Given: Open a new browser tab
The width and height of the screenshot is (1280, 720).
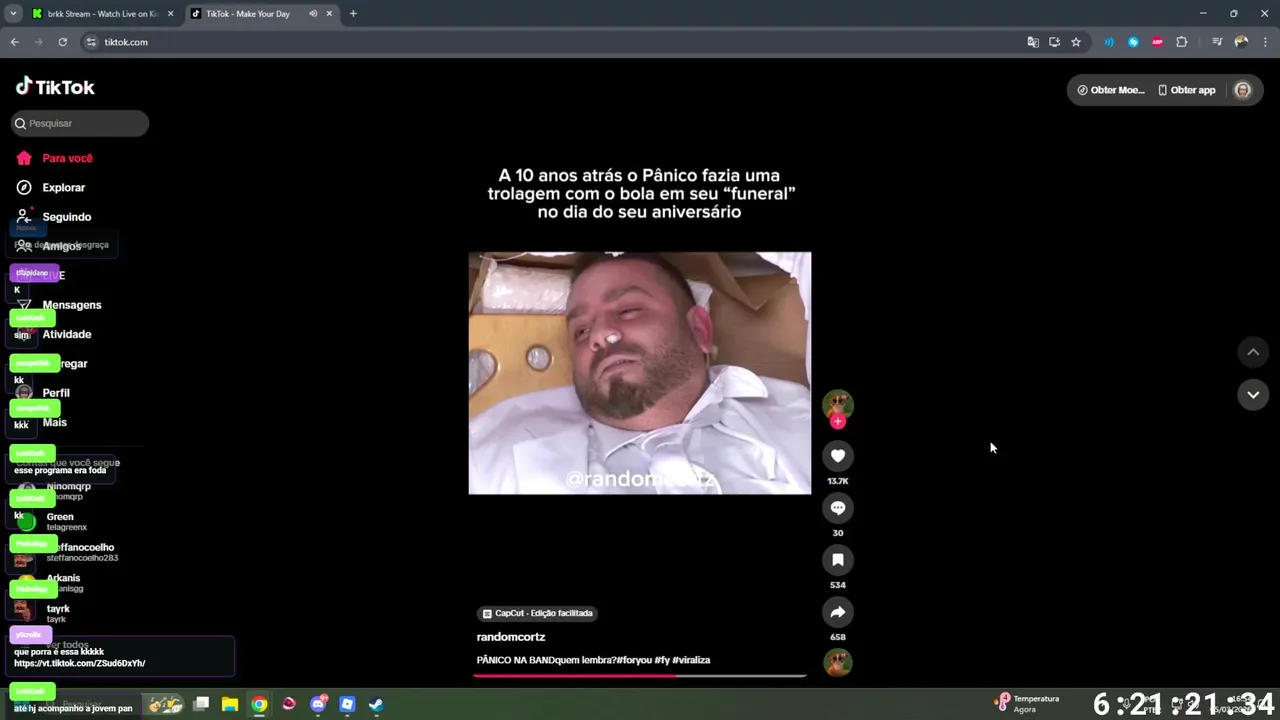Looking at the screenshot, I should [353, 14].
